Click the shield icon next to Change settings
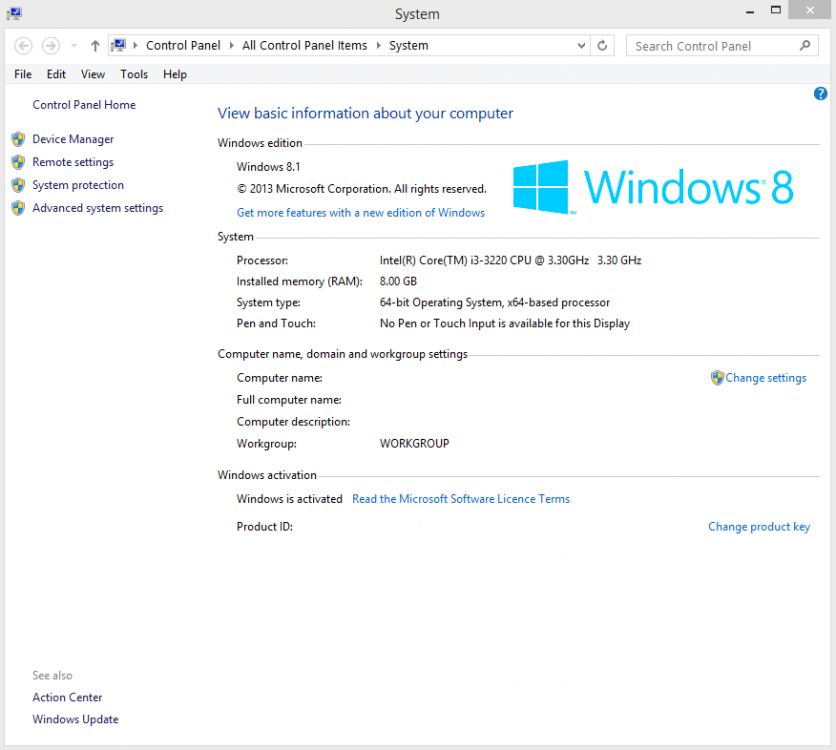The width and height of the screenshot is (836, 750). click(717, 378)
